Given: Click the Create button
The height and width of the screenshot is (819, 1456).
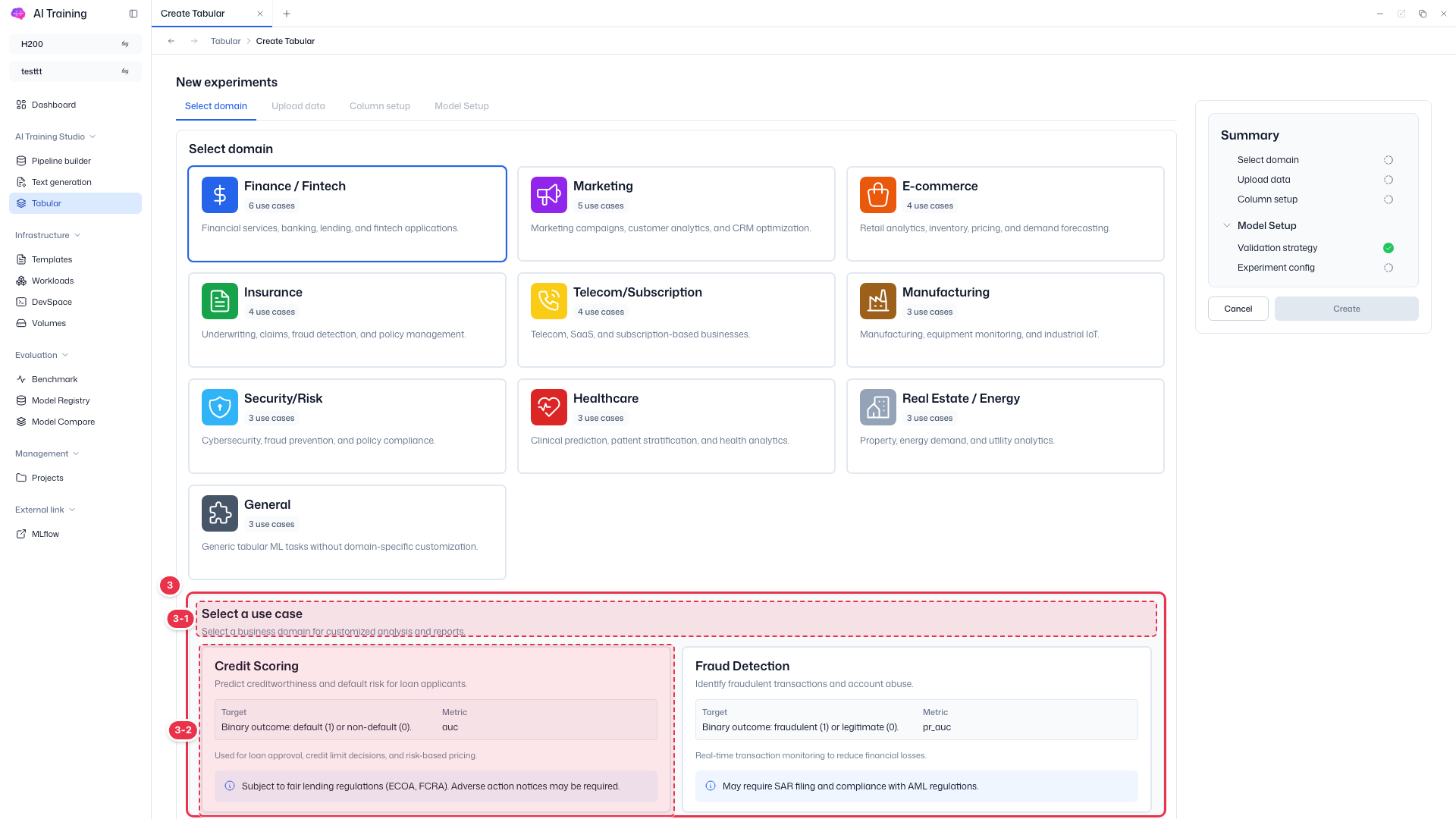Looking at the screenshot, I should point(1347,309).
